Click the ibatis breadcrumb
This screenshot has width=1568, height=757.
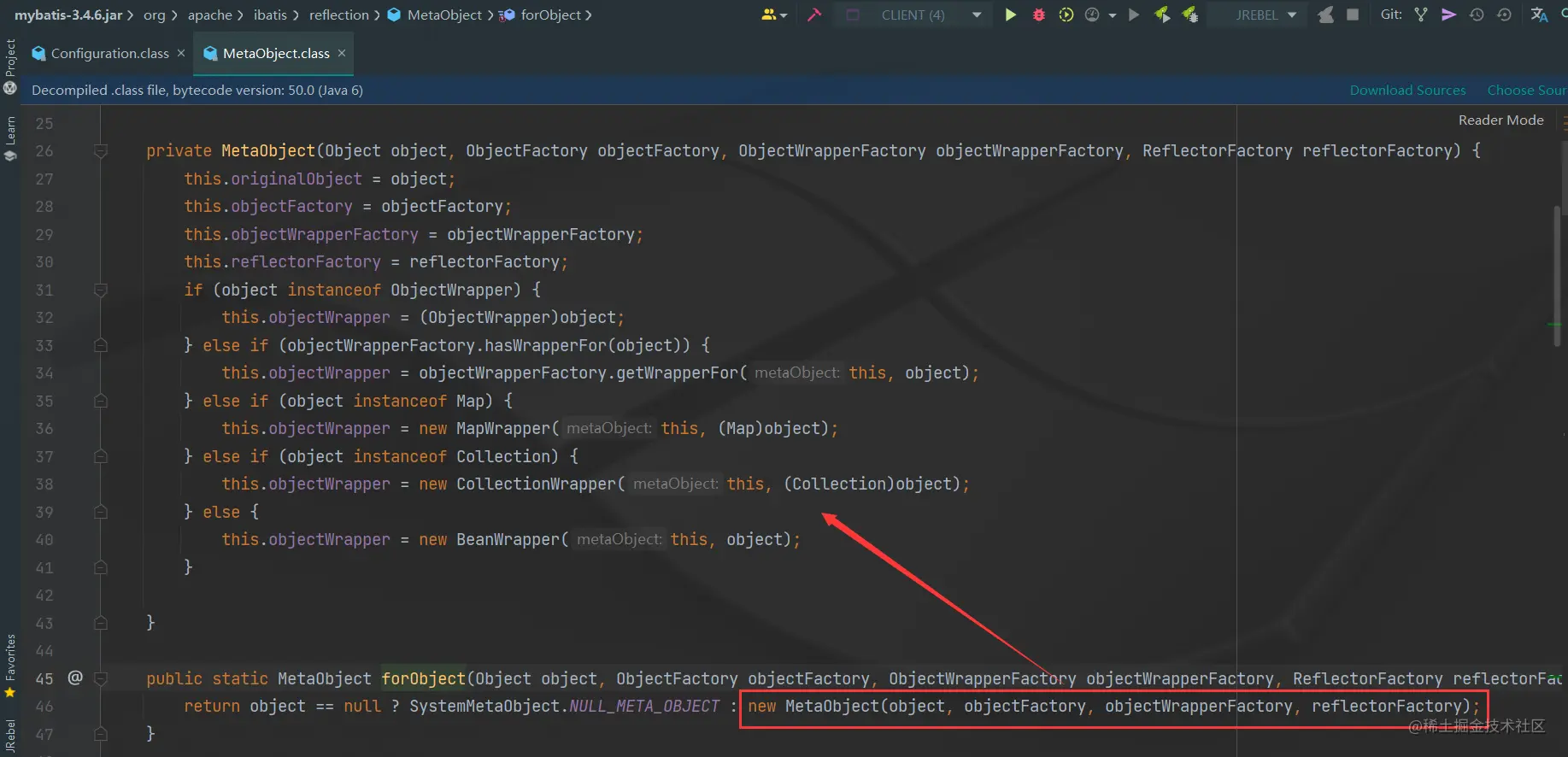[x=270, y=15]
